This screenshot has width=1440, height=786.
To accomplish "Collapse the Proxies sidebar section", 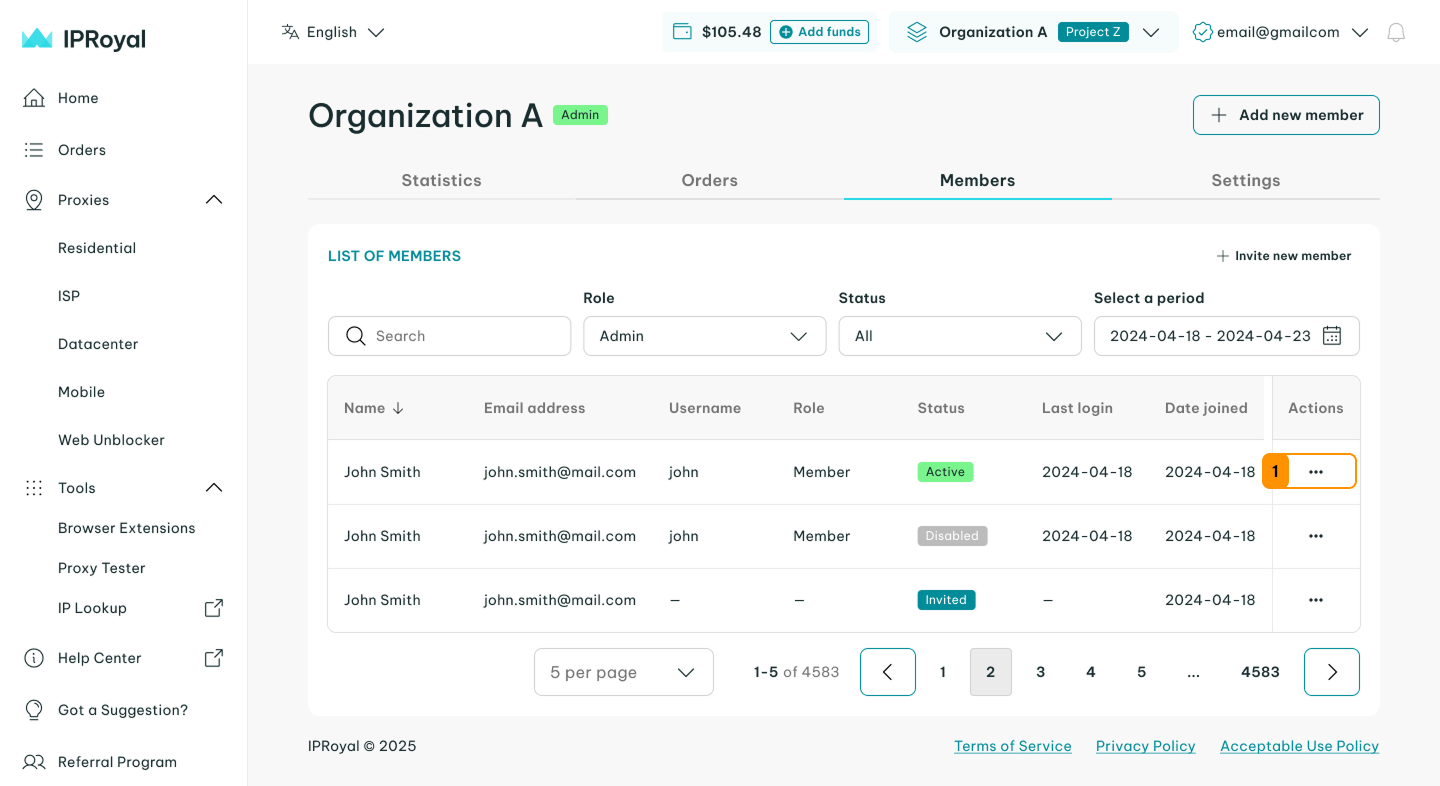I will 213,200.
